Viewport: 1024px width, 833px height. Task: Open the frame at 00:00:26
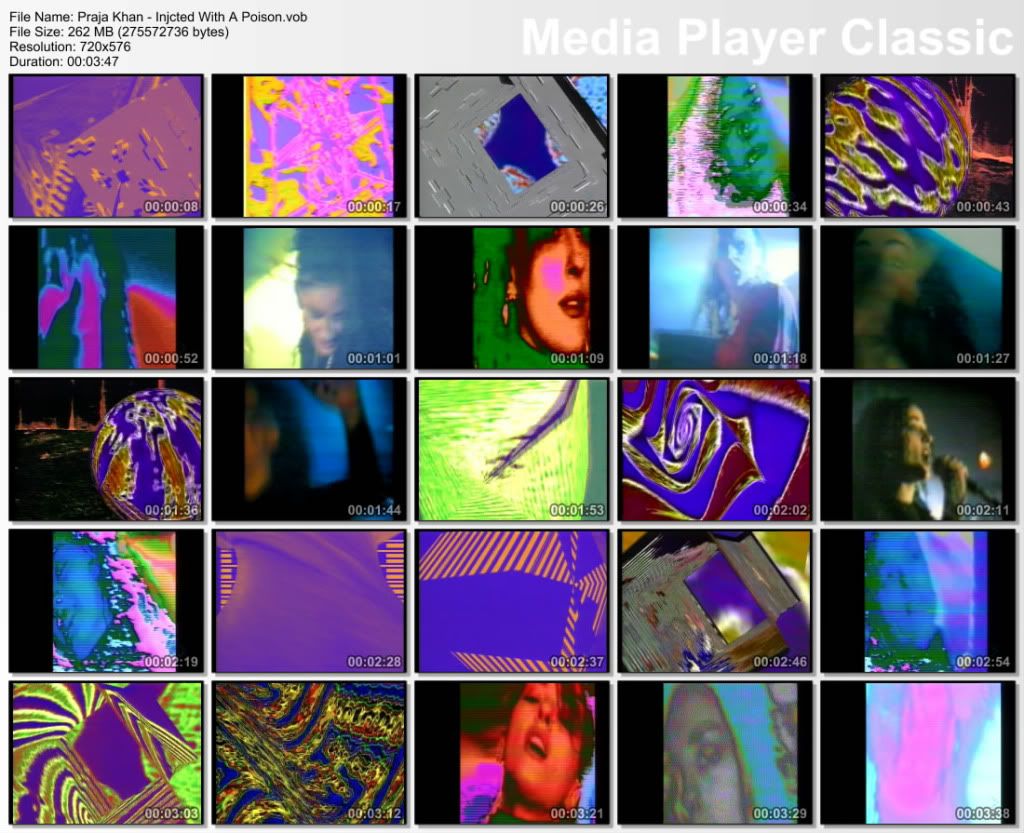[x=513, y=146]
